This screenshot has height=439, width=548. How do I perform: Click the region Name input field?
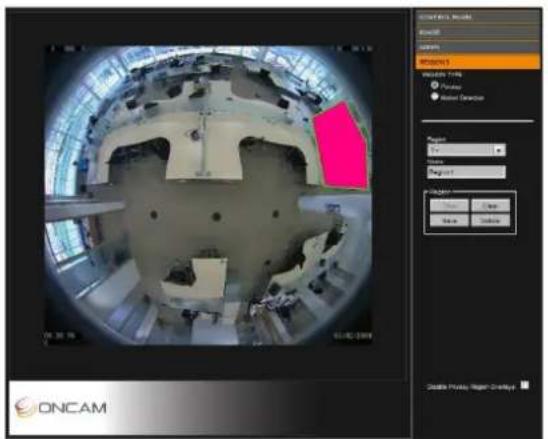[x=466, y=172]
